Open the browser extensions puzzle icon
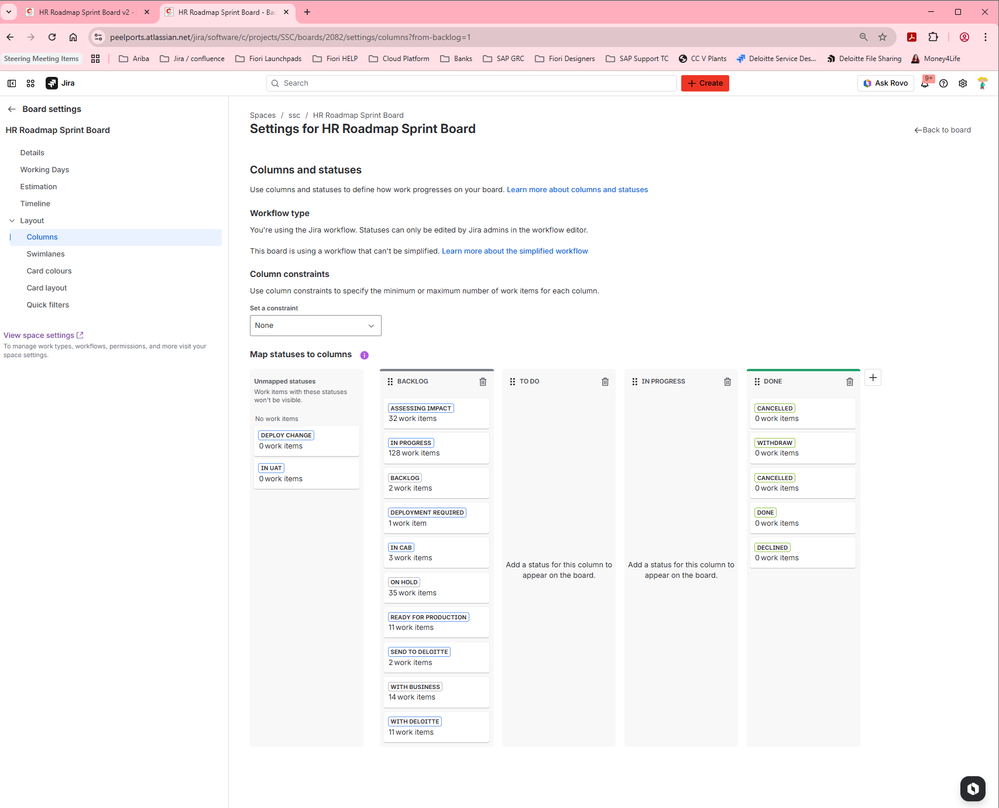The image size is (999, 808). 933,36
